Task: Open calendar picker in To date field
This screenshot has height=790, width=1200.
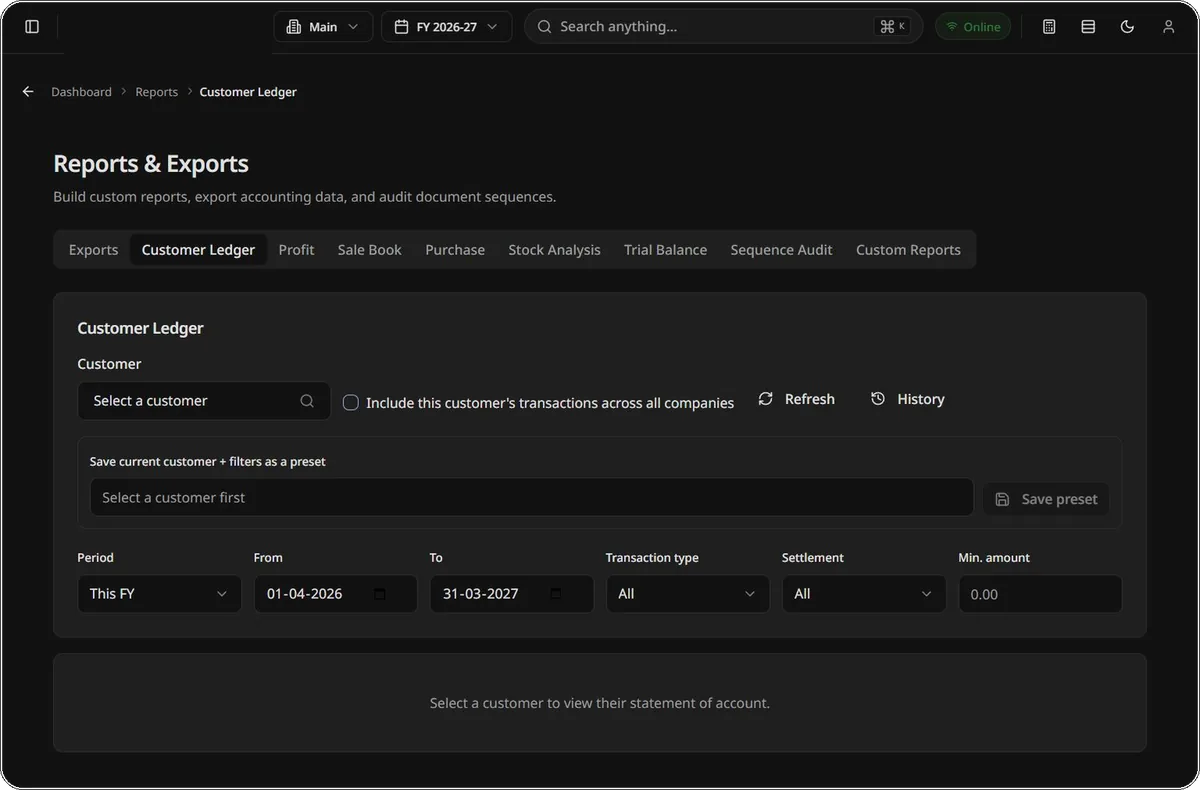Action: (x=556, y=594)
